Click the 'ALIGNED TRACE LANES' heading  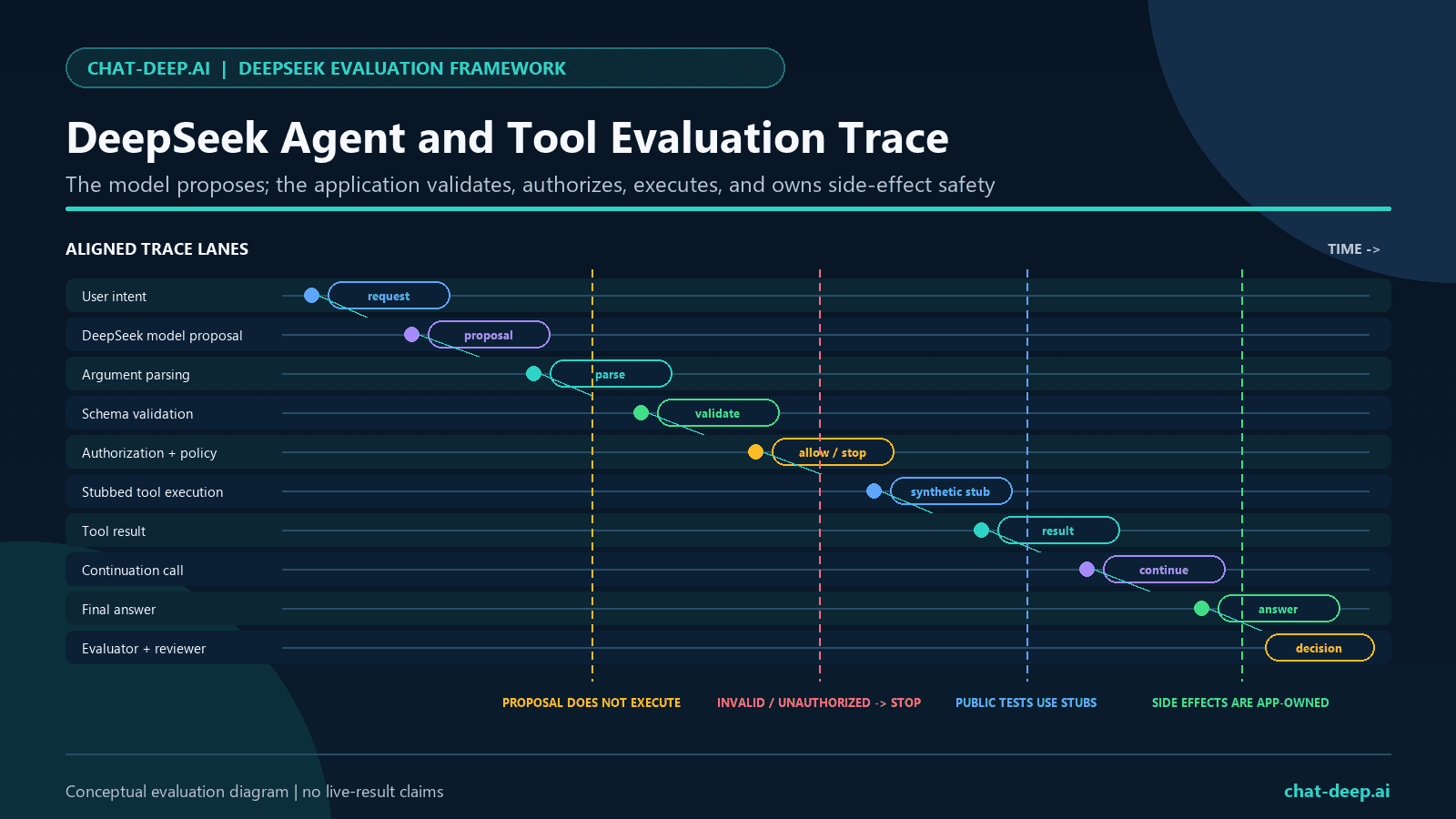click(157, 249)
